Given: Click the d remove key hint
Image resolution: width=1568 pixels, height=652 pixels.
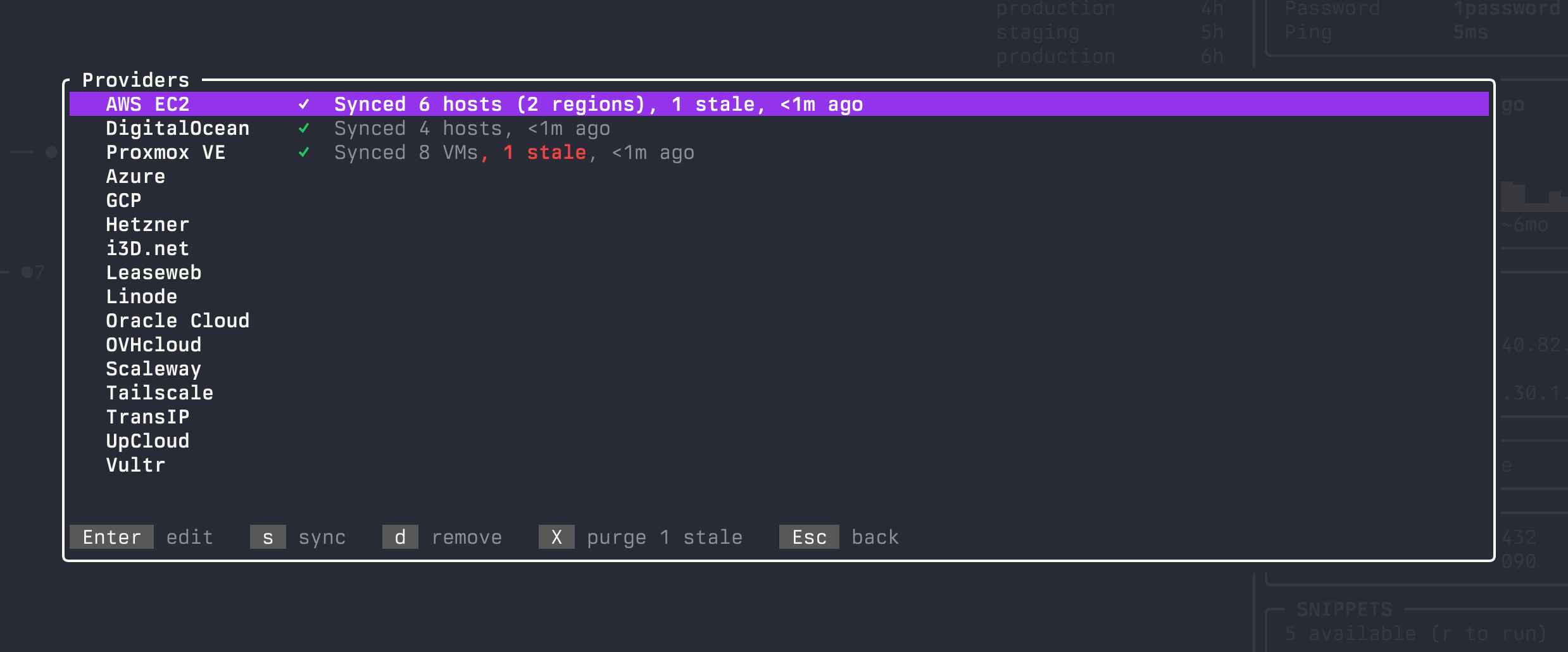Looking at the screenshot, I should [442, 537].
